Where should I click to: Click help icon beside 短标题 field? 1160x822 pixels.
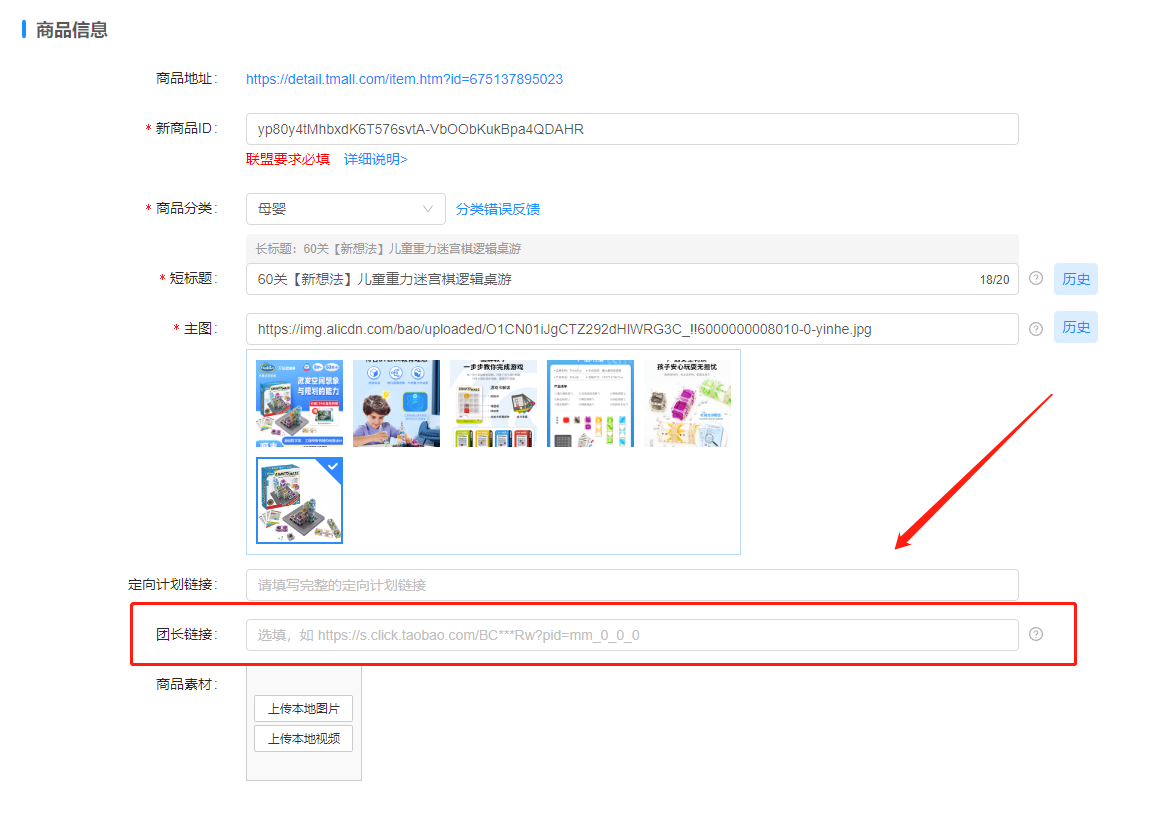(x=1035, y=279)
